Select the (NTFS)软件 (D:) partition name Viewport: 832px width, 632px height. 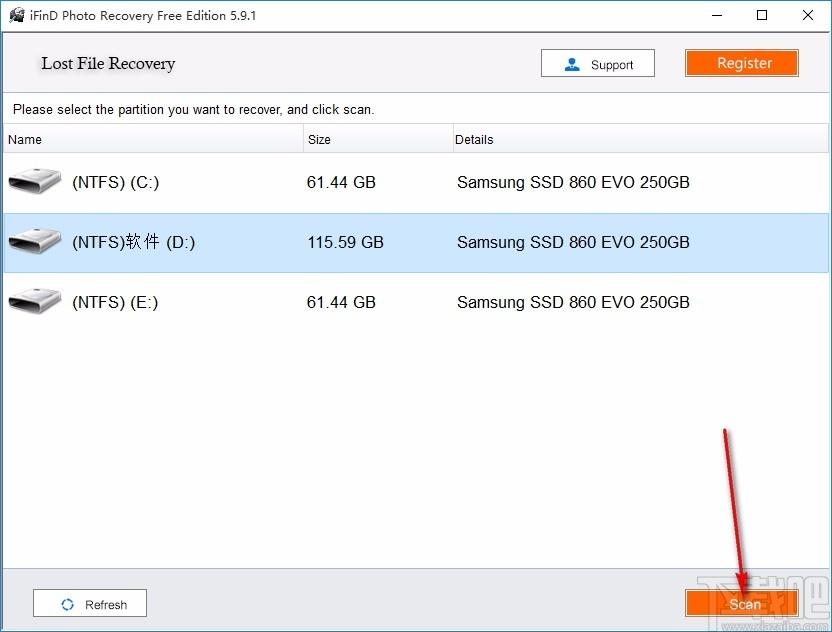tap(134, 242)
